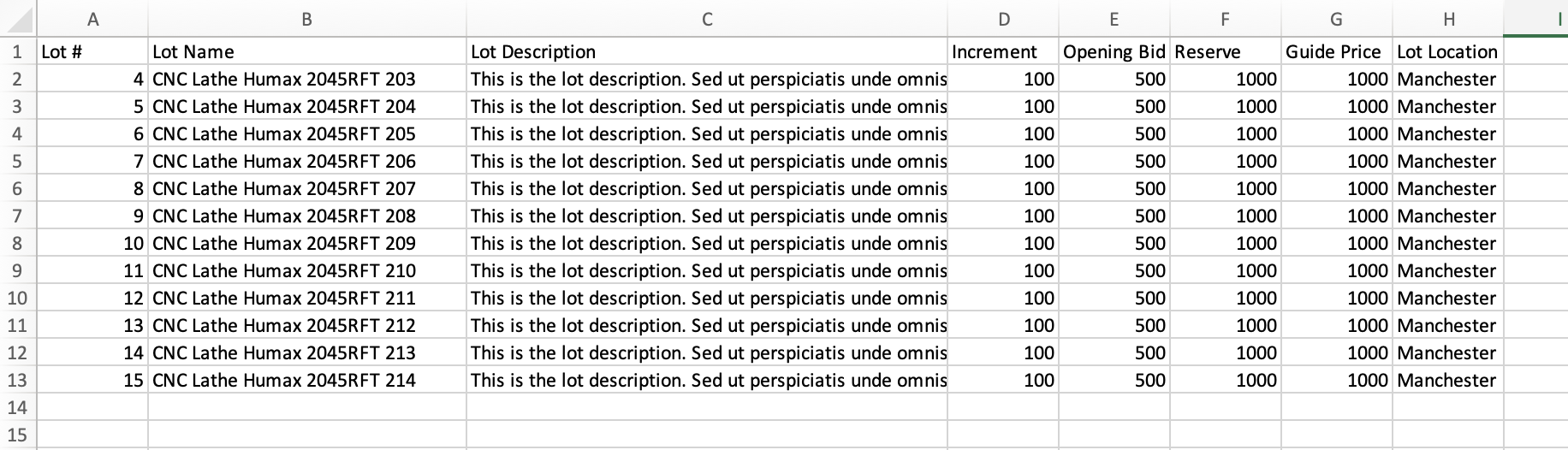Select the Increment header cell

(1003, 52)
